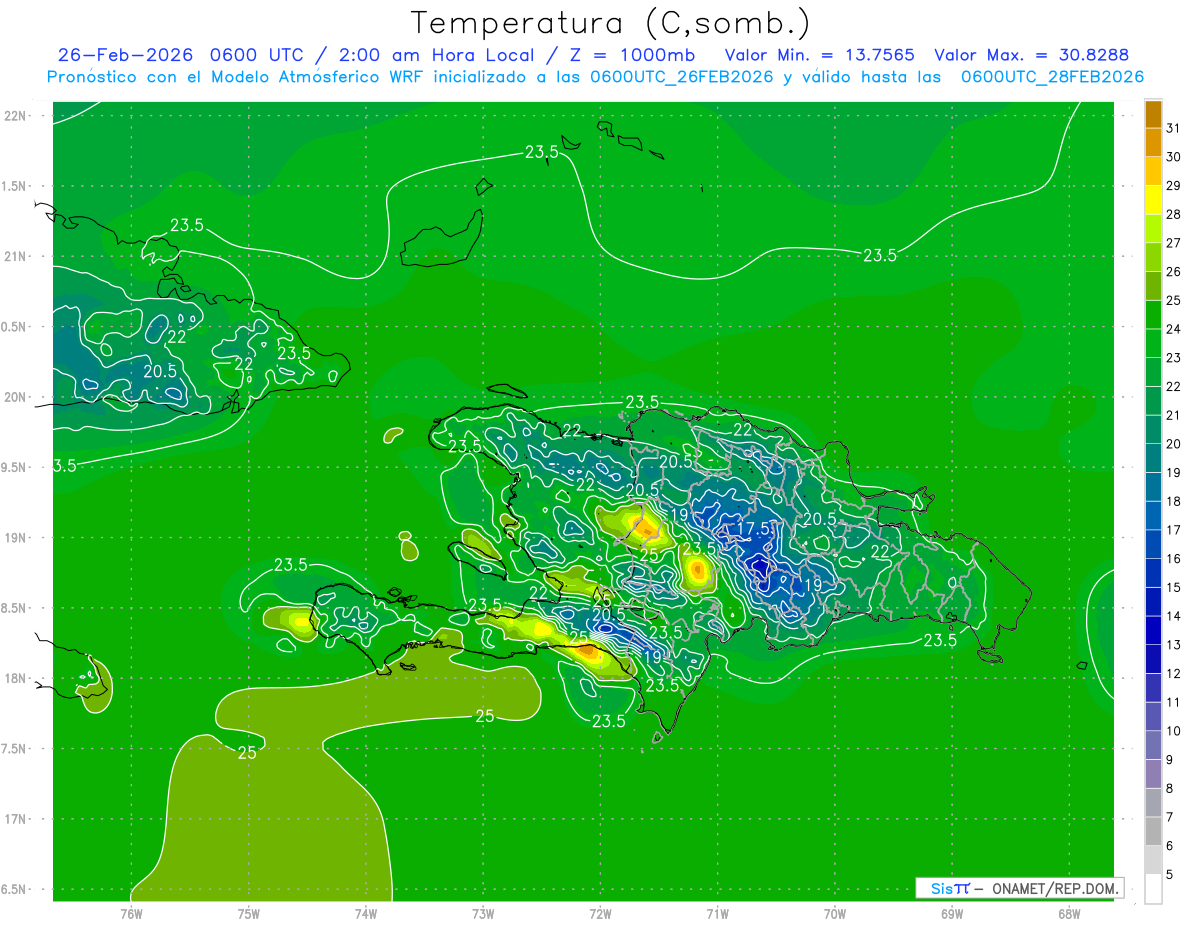Click legend value 18 on the color scale
This screenshot has height=927, width=1200.
pyautogui.click(x=1174, y=501)
